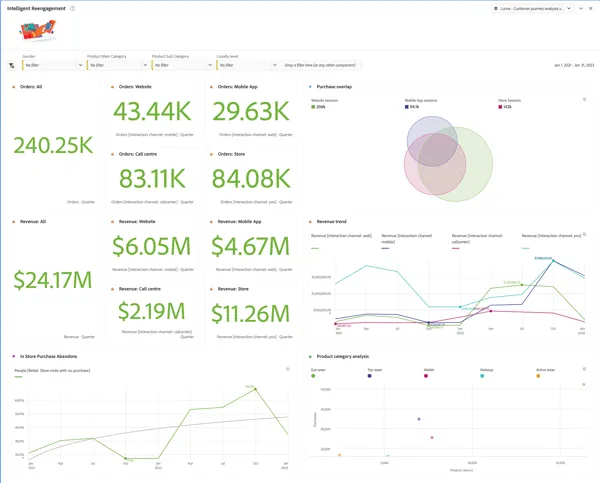
Task: Click the Revenue: Mobile App visualization dot
Action: click(211, 222)
